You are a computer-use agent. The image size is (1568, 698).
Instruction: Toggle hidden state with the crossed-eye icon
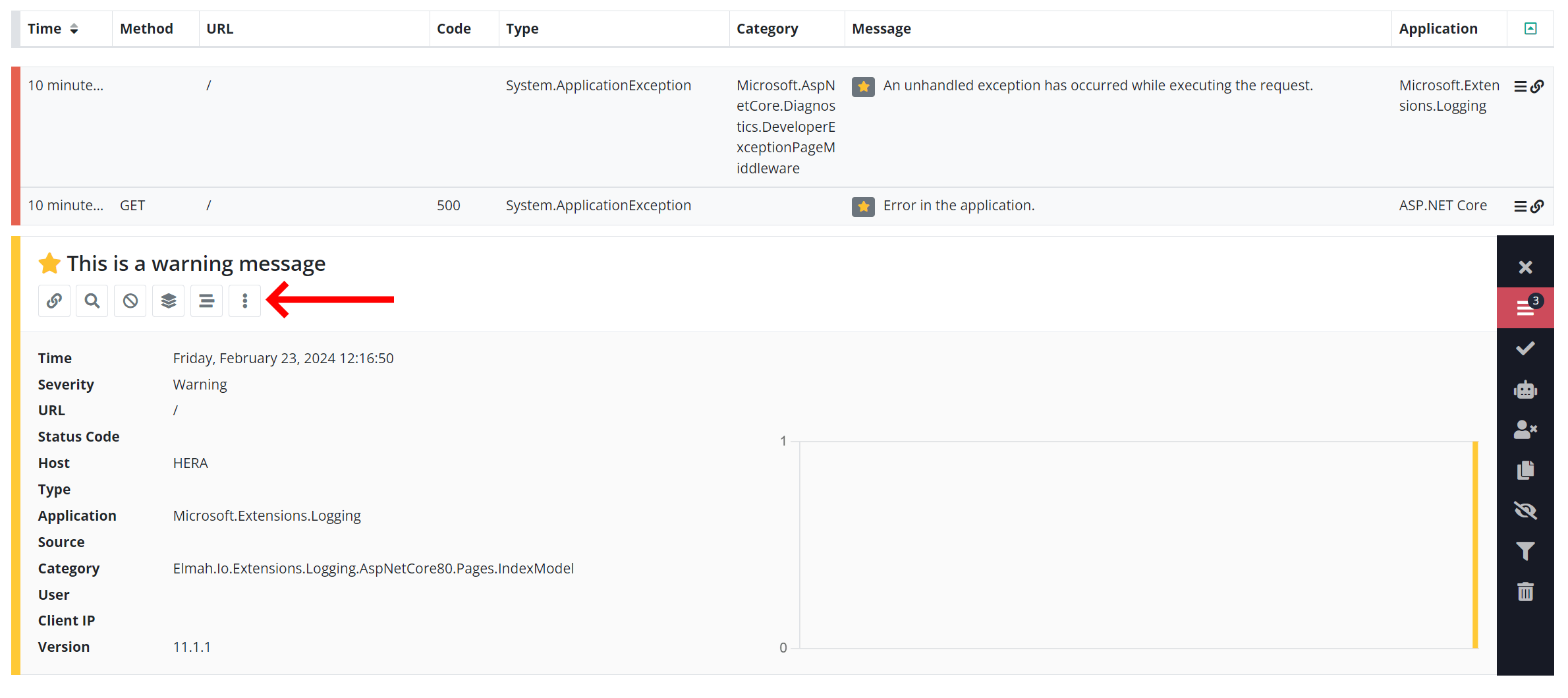point(1525,510)
